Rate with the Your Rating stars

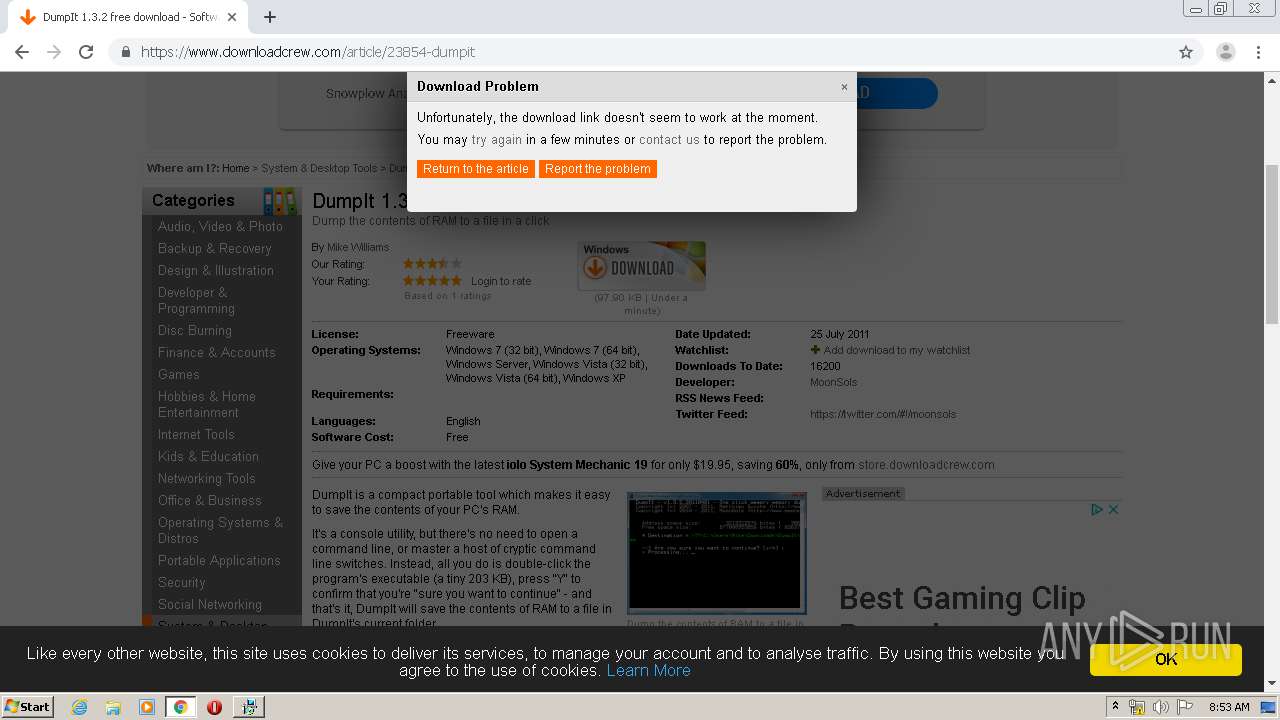[432, 281]
